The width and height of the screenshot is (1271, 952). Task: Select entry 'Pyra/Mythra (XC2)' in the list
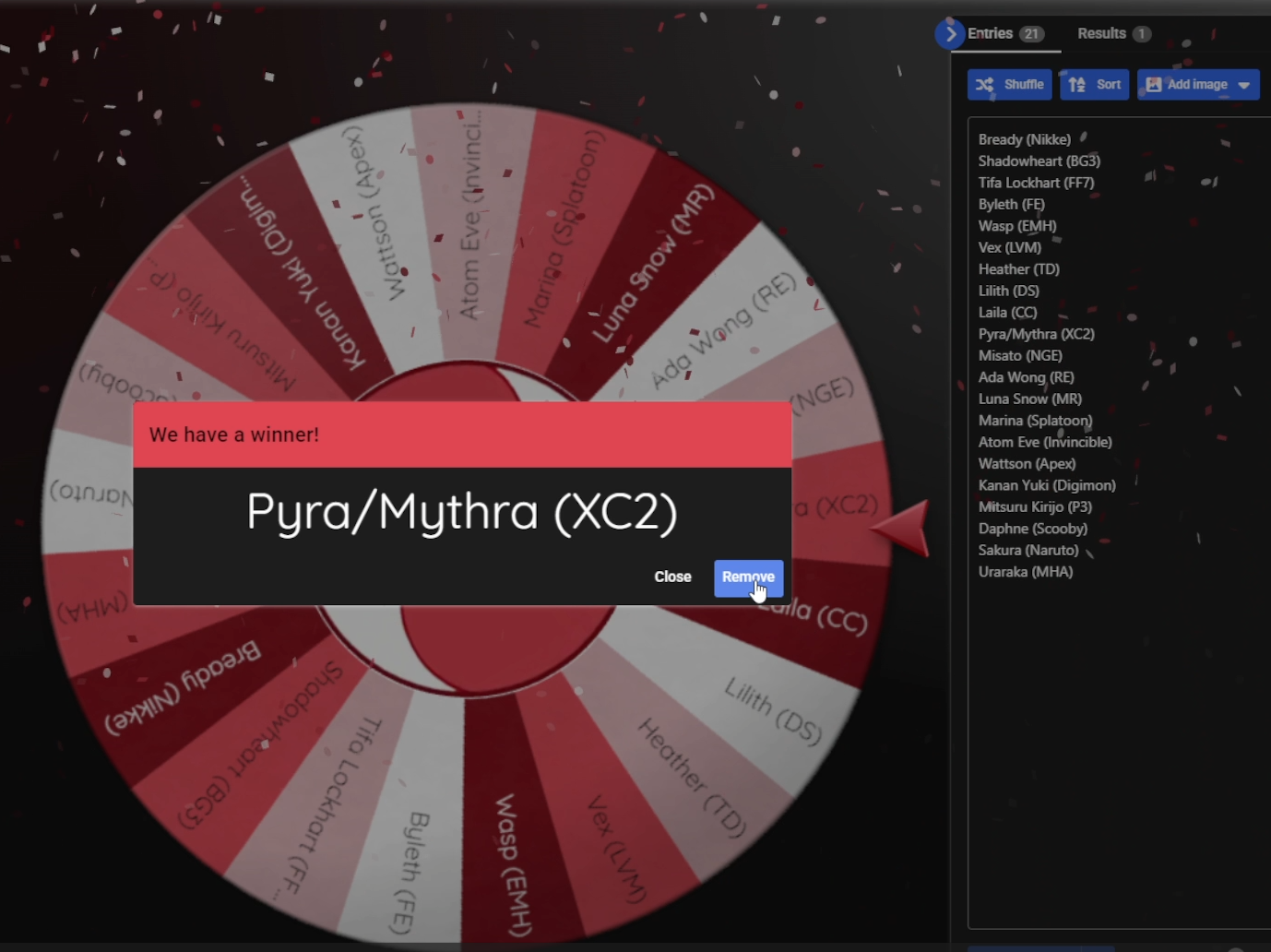coord(1037,334)
